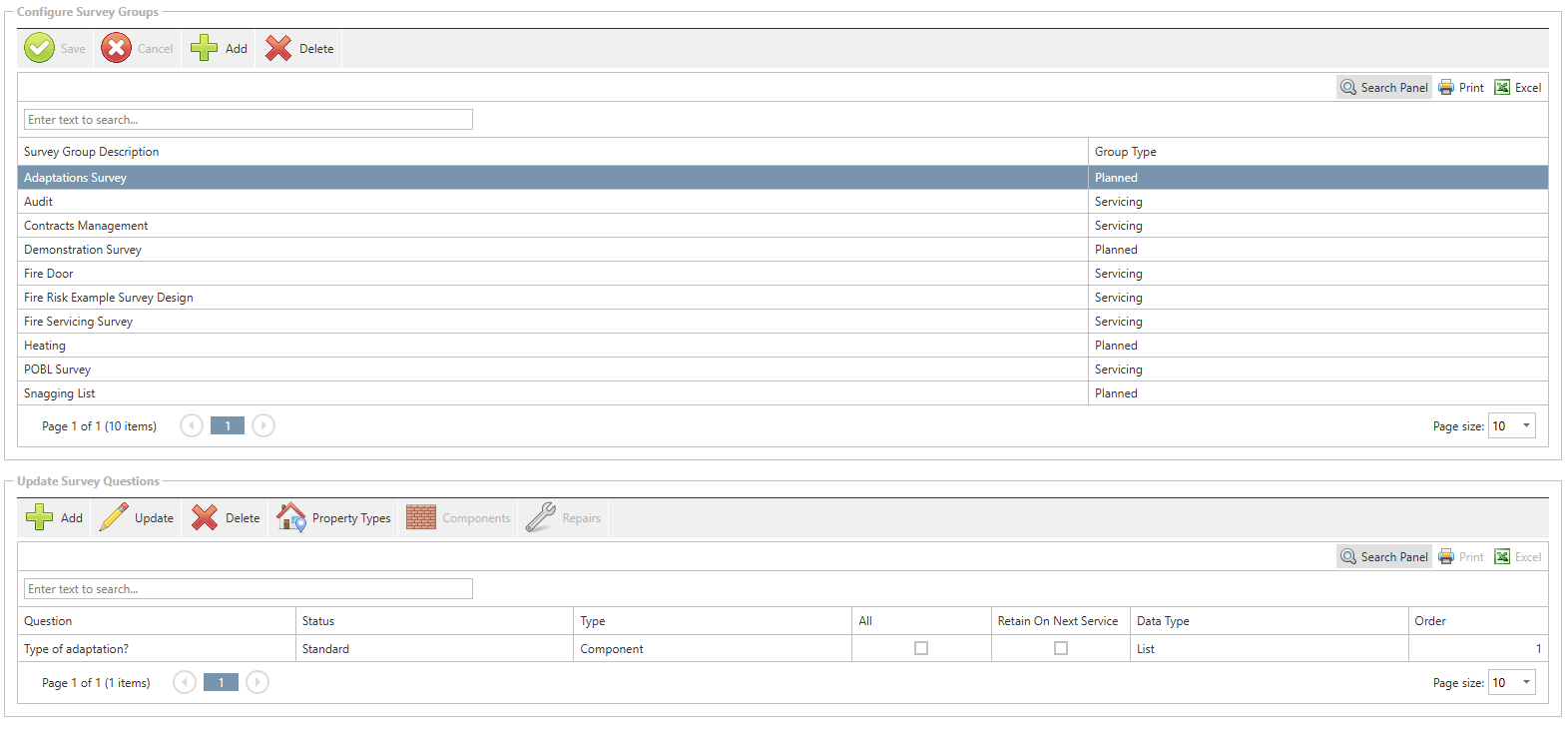The image size is (1568, 739).
Task: Toggle the Search Panel in survey questions
Action: (x=1384, y=557)
